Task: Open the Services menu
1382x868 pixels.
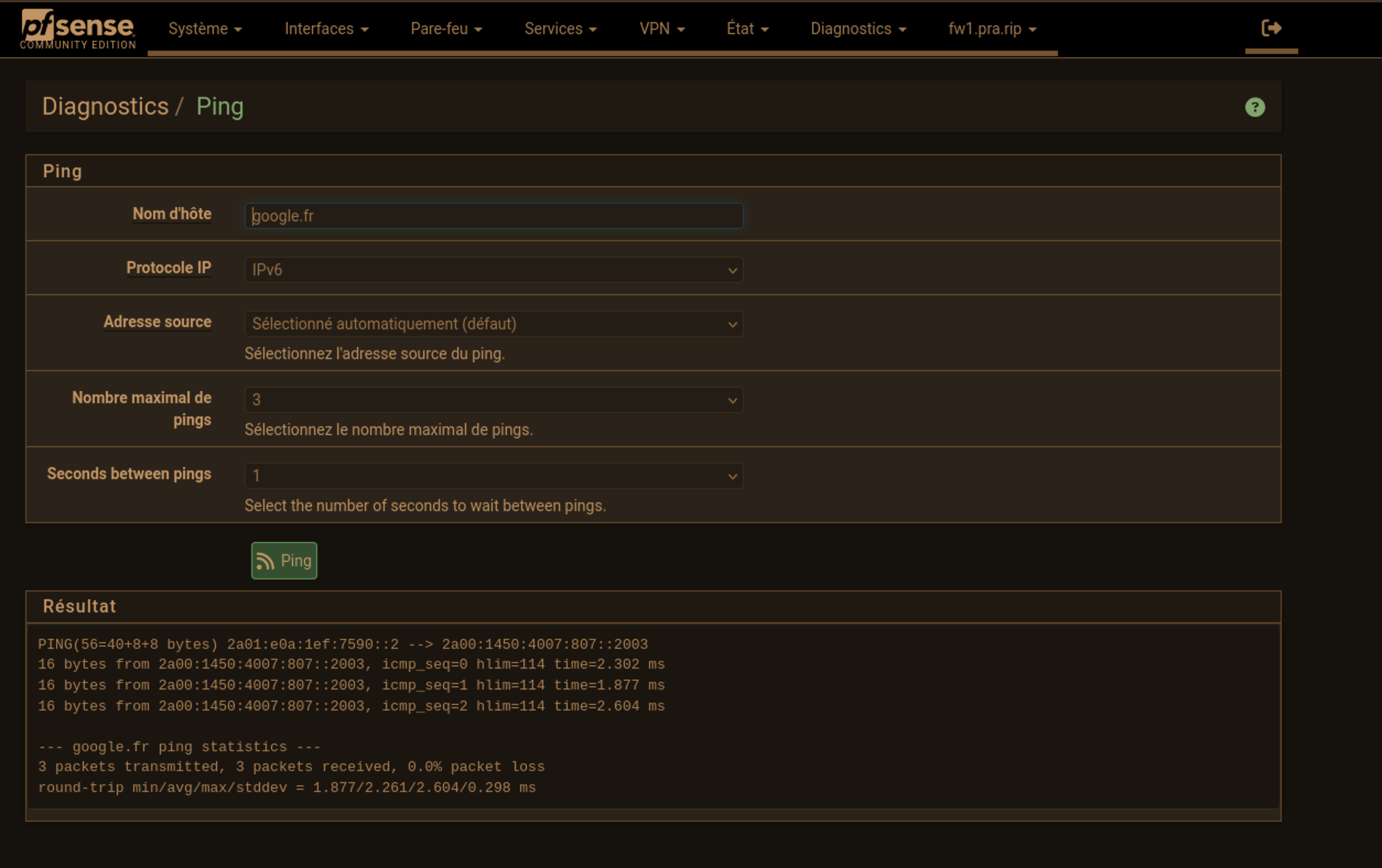Action: pyautogui.click(x=561, y=29)
